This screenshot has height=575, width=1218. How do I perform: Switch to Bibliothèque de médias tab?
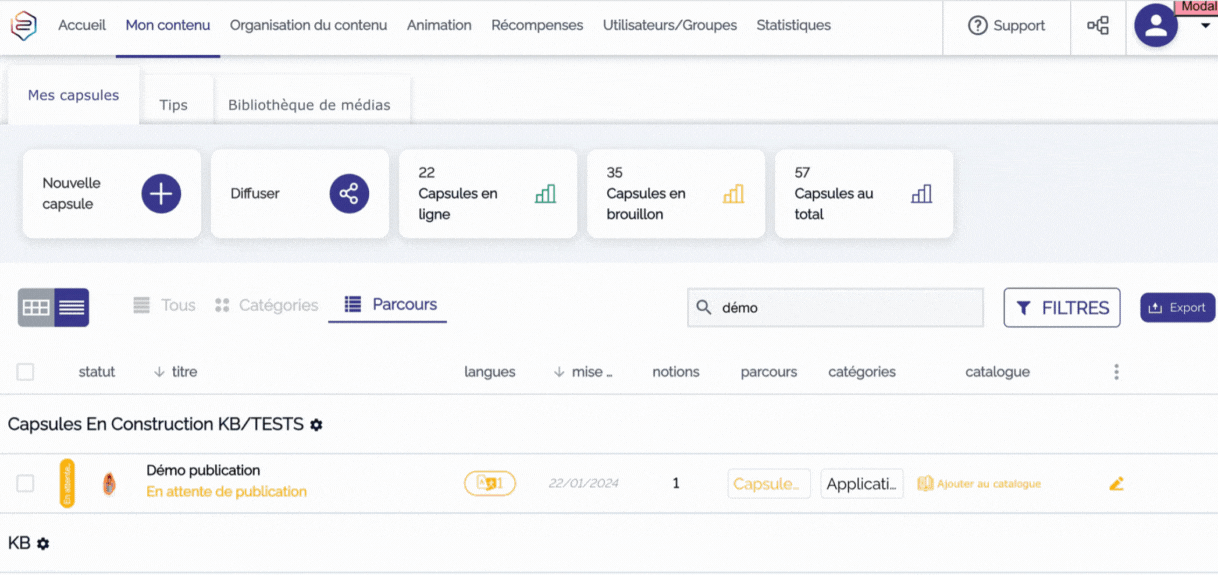tap(309, 105)
